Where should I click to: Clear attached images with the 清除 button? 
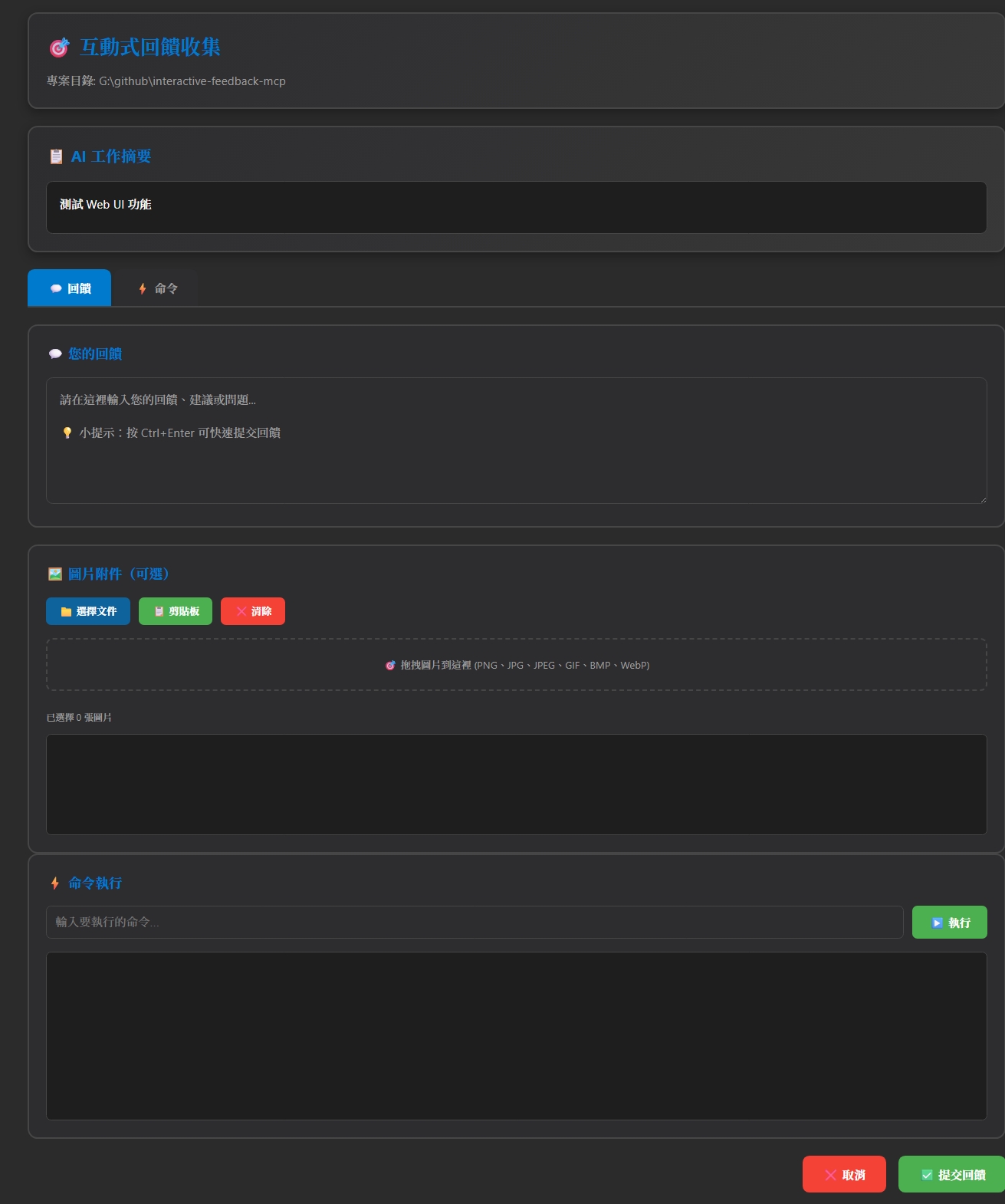tap(253, 611)
